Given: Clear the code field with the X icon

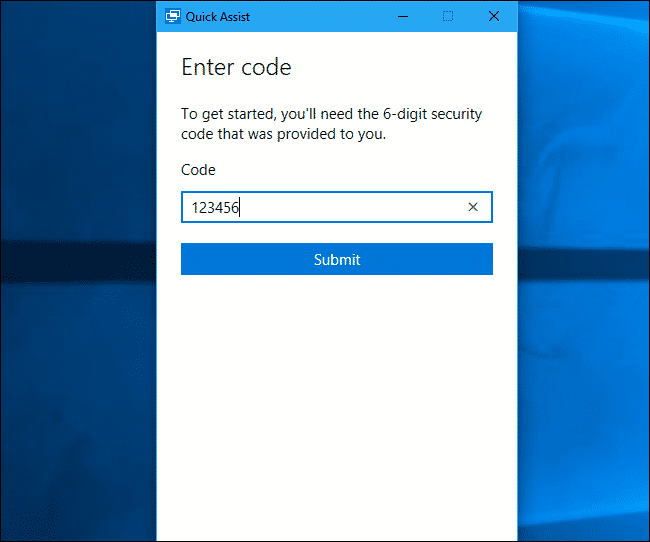Looking at the screenshot, I should pos(473,207).
